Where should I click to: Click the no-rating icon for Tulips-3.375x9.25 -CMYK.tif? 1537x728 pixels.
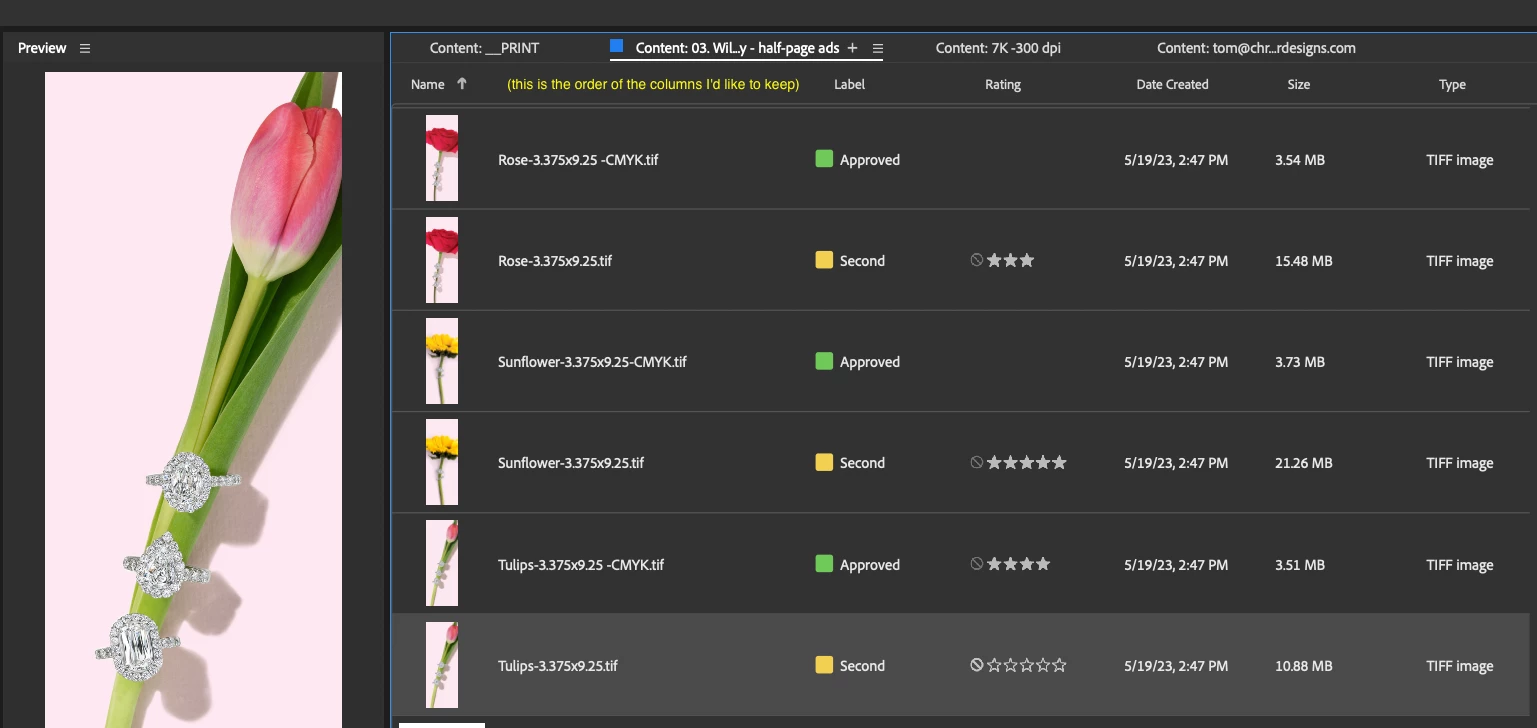[x=977, y=564]
